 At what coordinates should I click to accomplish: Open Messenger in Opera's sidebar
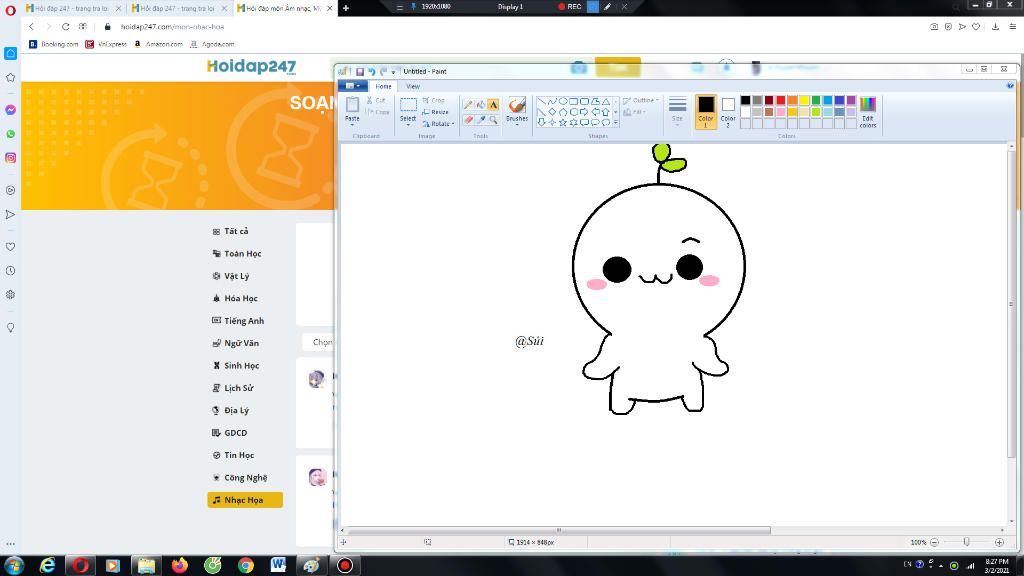click(10, 110)
